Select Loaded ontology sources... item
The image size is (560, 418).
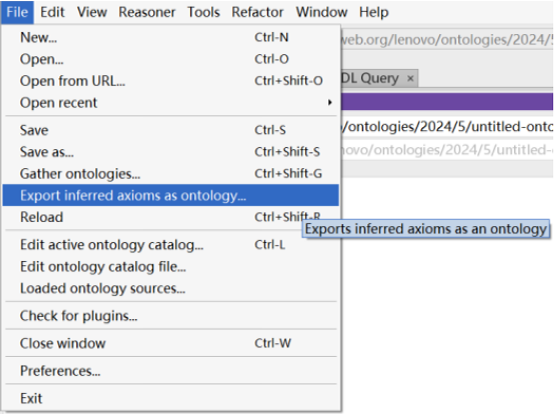[x=170, y=288]
